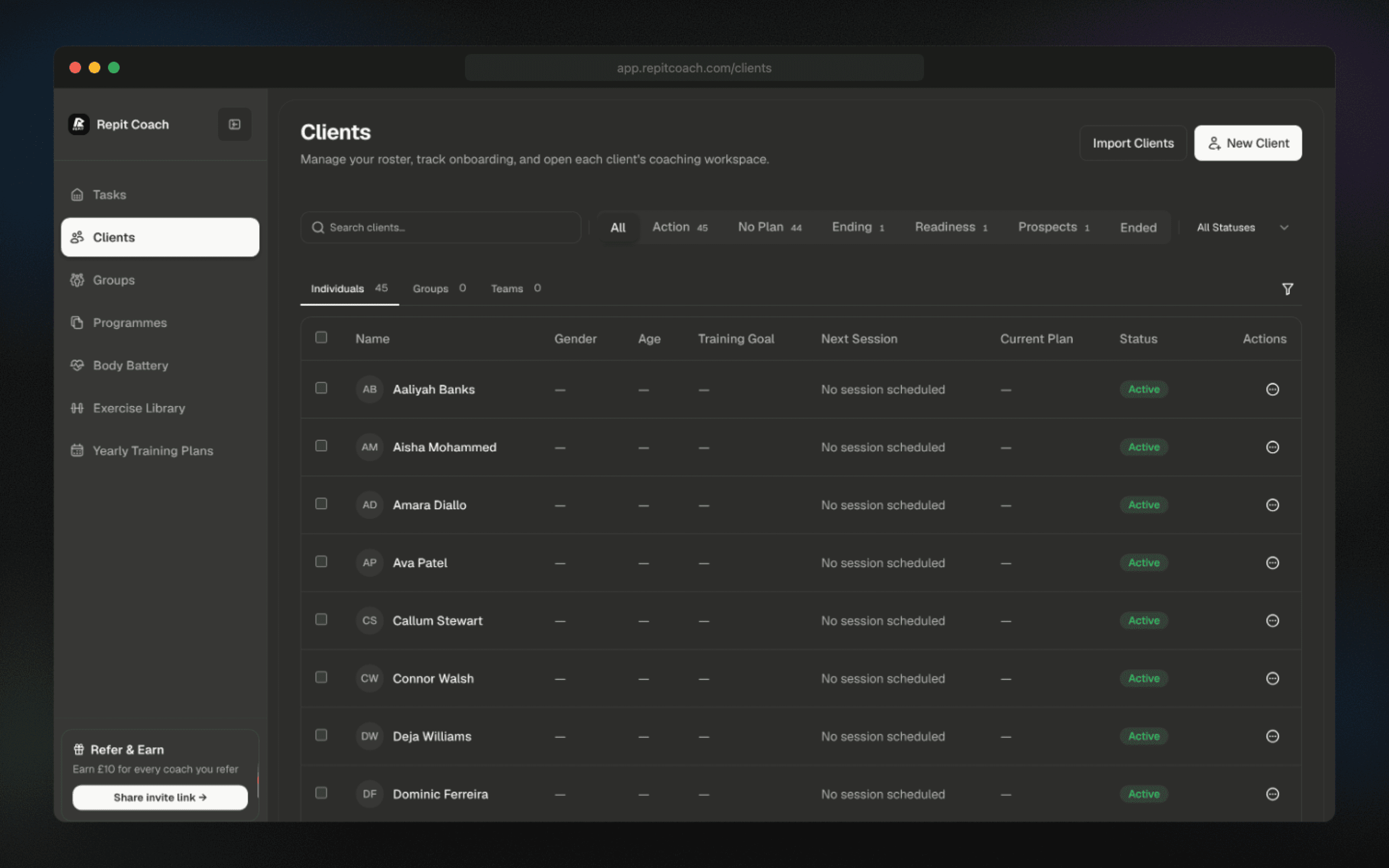Click the CS avatar for Callum Stewart
Screen dimensions: 1389x868
tap(369, 621)
